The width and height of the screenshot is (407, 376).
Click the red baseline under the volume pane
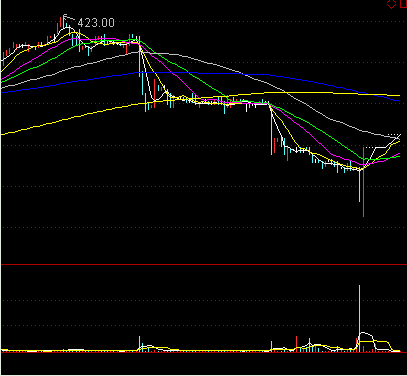[x=203, y=352]
